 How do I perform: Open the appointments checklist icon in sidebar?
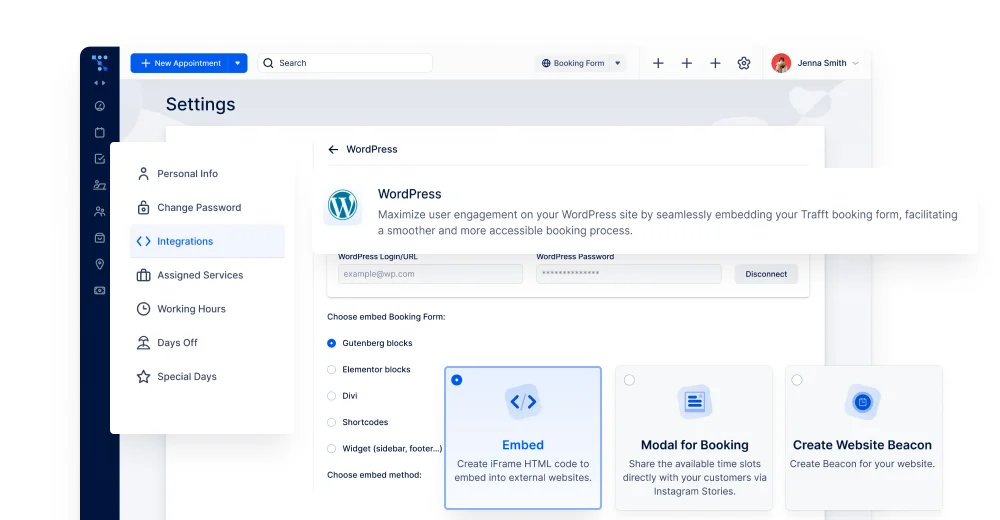pyautogui.click(x=99, y=159)
